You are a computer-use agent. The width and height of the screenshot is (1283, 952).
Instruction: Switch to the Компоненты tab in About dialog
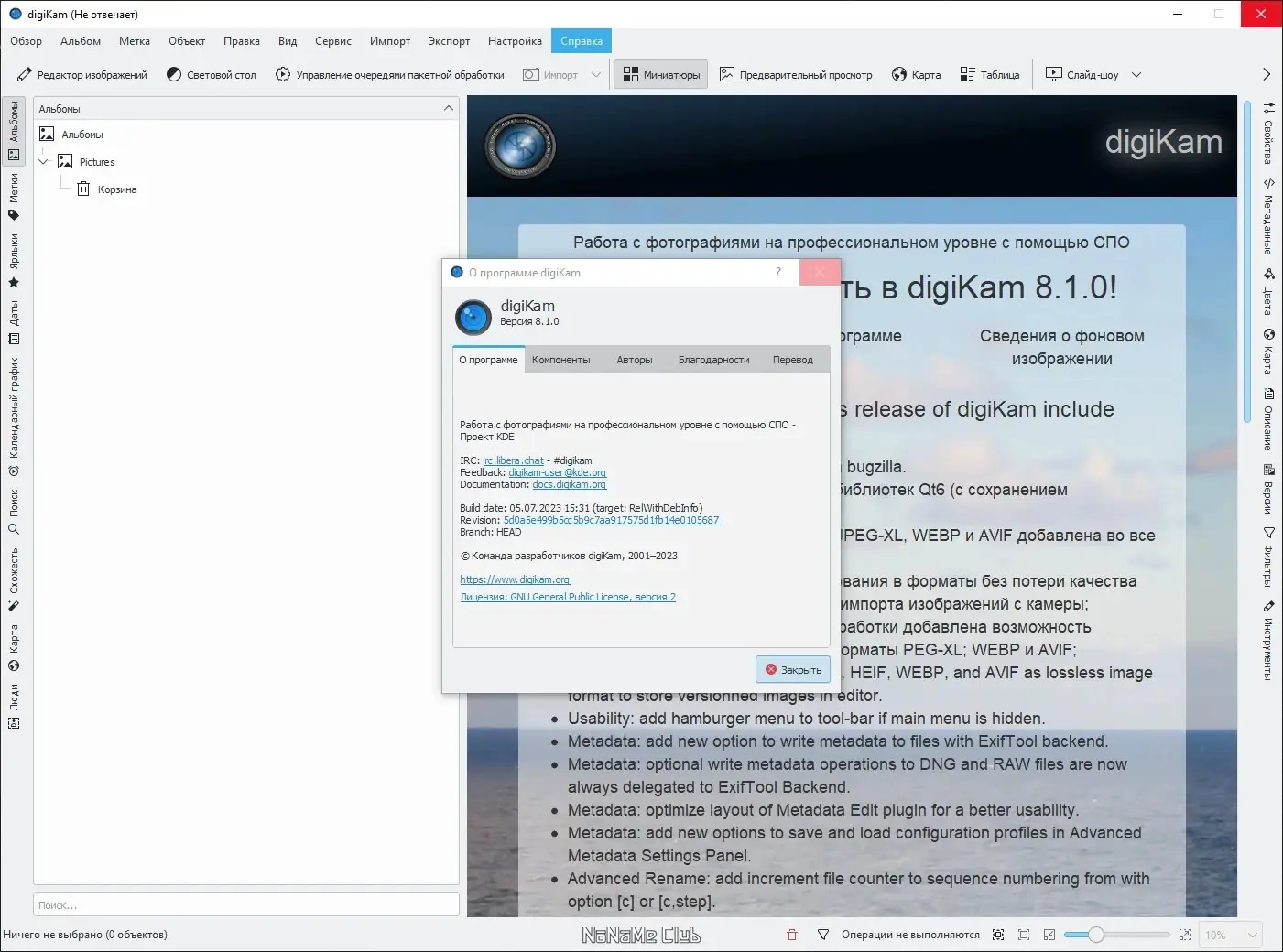(561, 361)
